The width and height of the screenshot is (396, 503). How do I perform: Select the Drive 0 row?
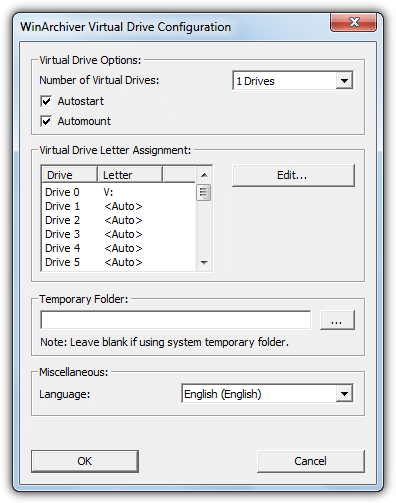pos(119,192)
